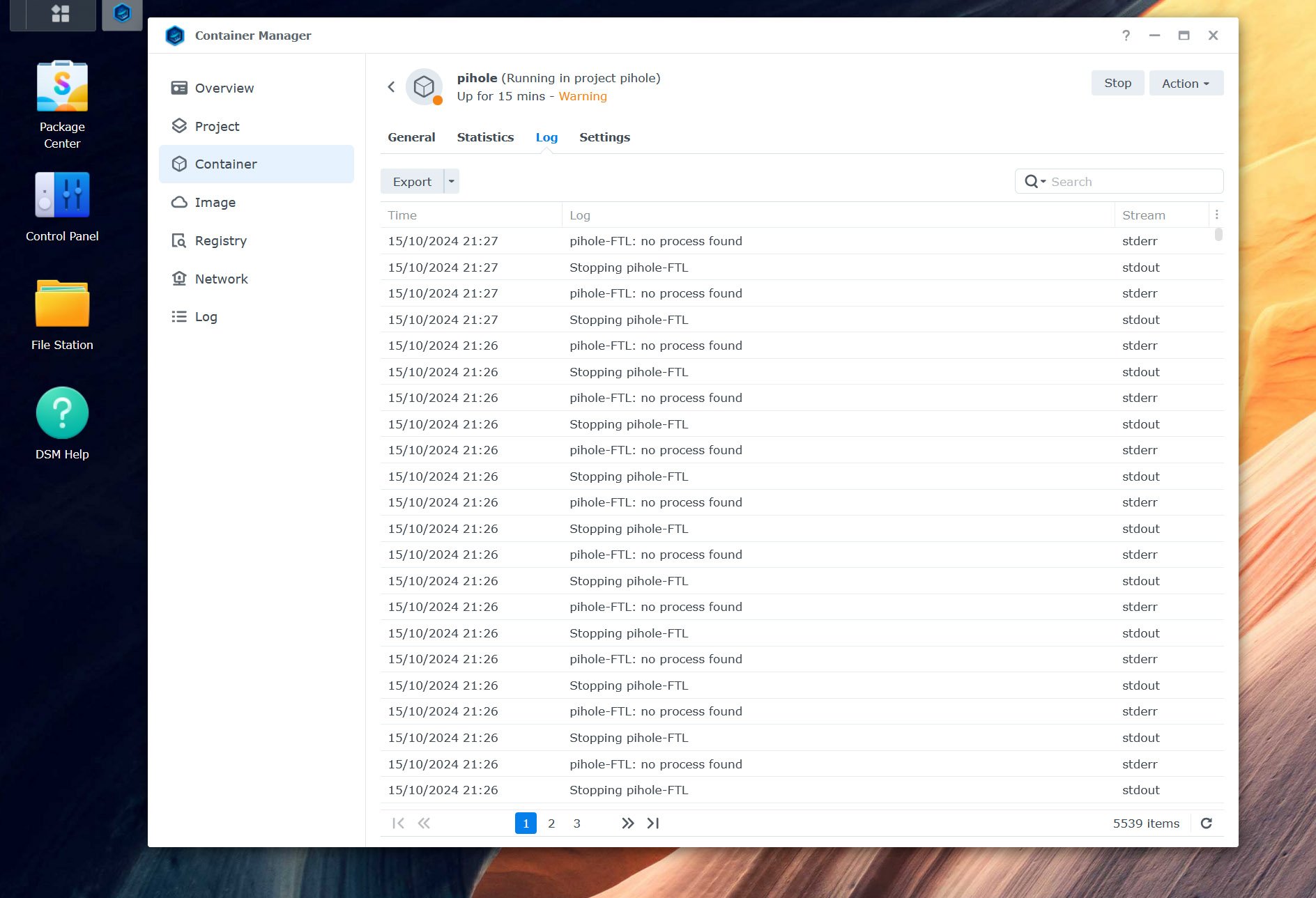The image size is (1316, 898).
Task: Click the DSM main menu grid icon
Action: pos(61,14)
